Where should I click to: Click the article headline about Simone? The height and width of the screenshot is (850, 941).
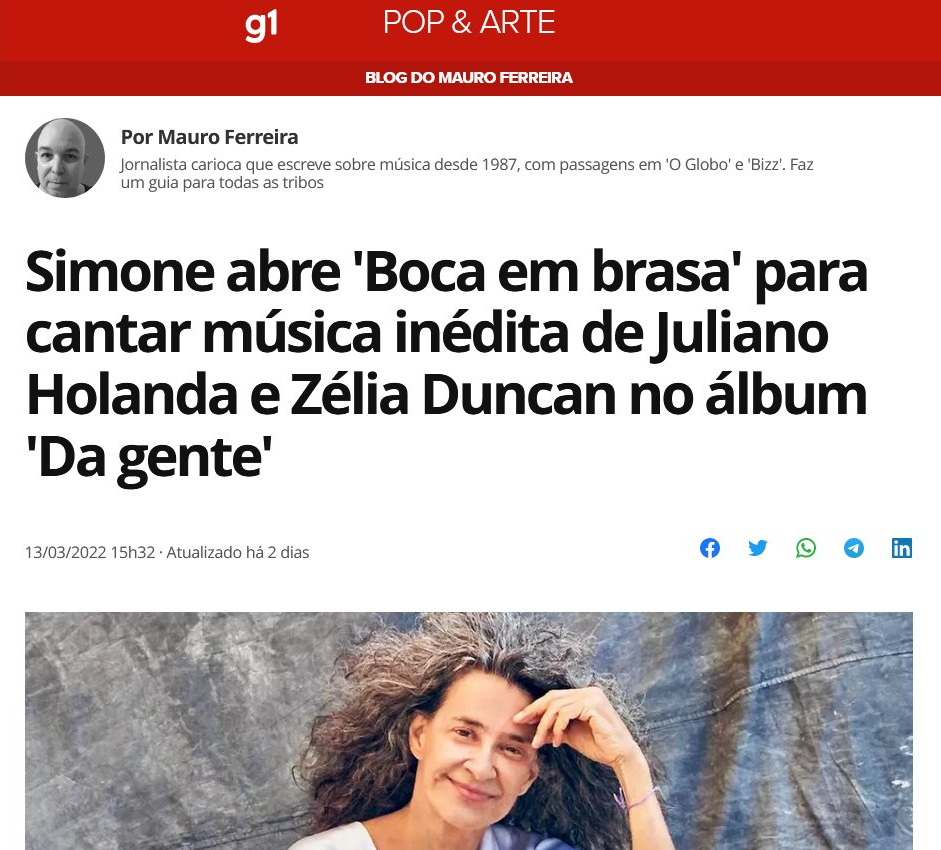(446, 365)
